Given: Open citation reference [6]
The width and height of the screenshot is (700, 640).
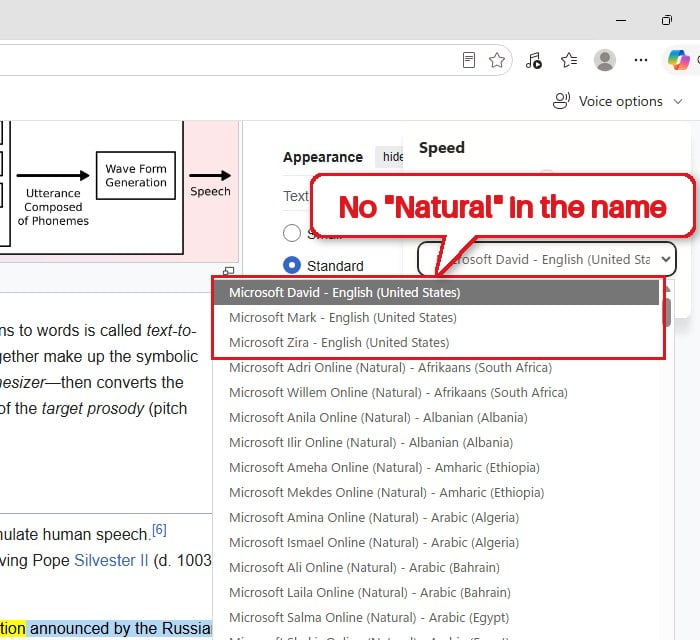Looking at the screenshot, I should pyautogui.click(x=159, y=530).
